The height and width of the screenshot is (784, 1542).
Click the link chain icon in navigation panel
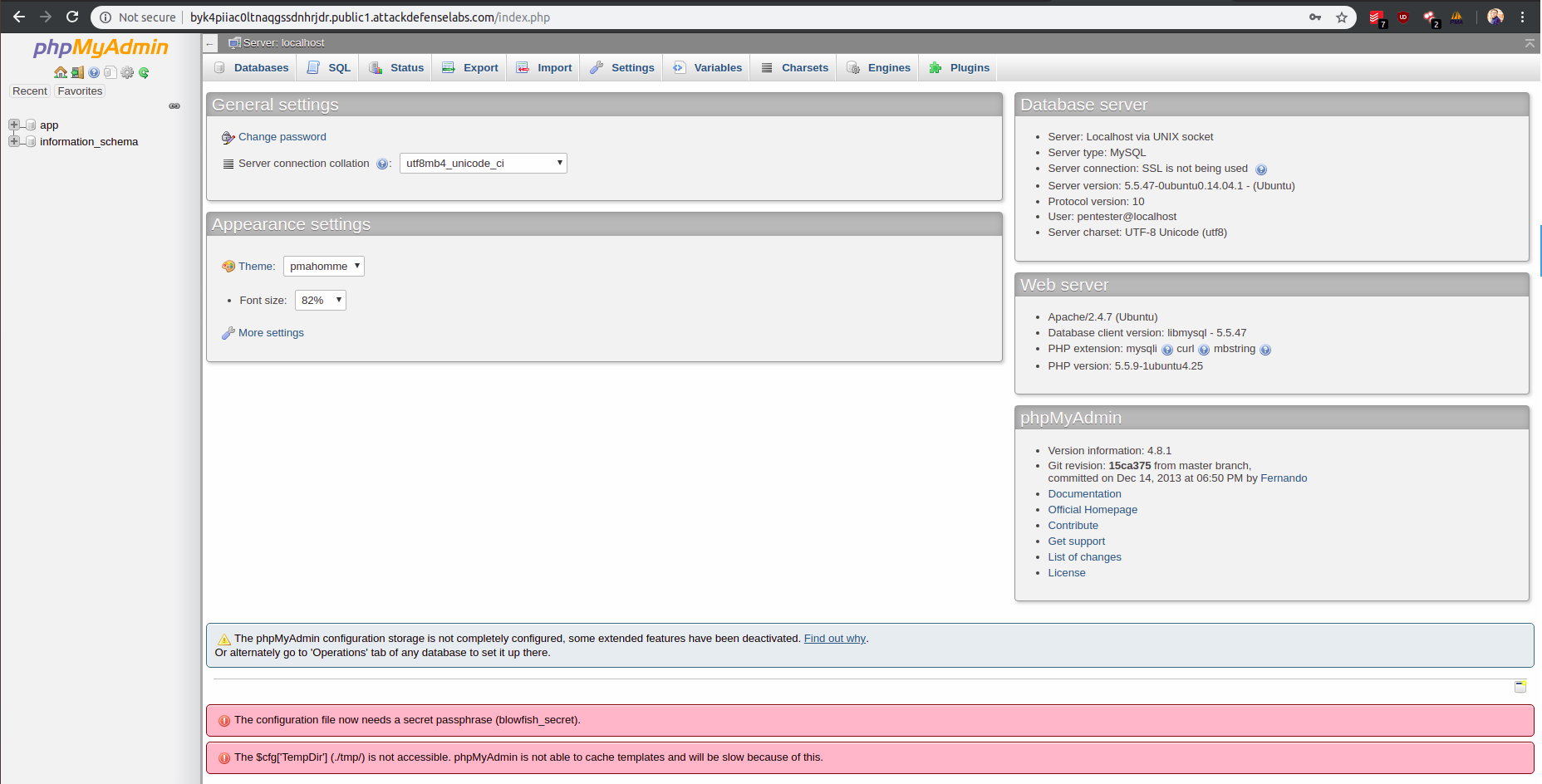click(x=174, y=106)
